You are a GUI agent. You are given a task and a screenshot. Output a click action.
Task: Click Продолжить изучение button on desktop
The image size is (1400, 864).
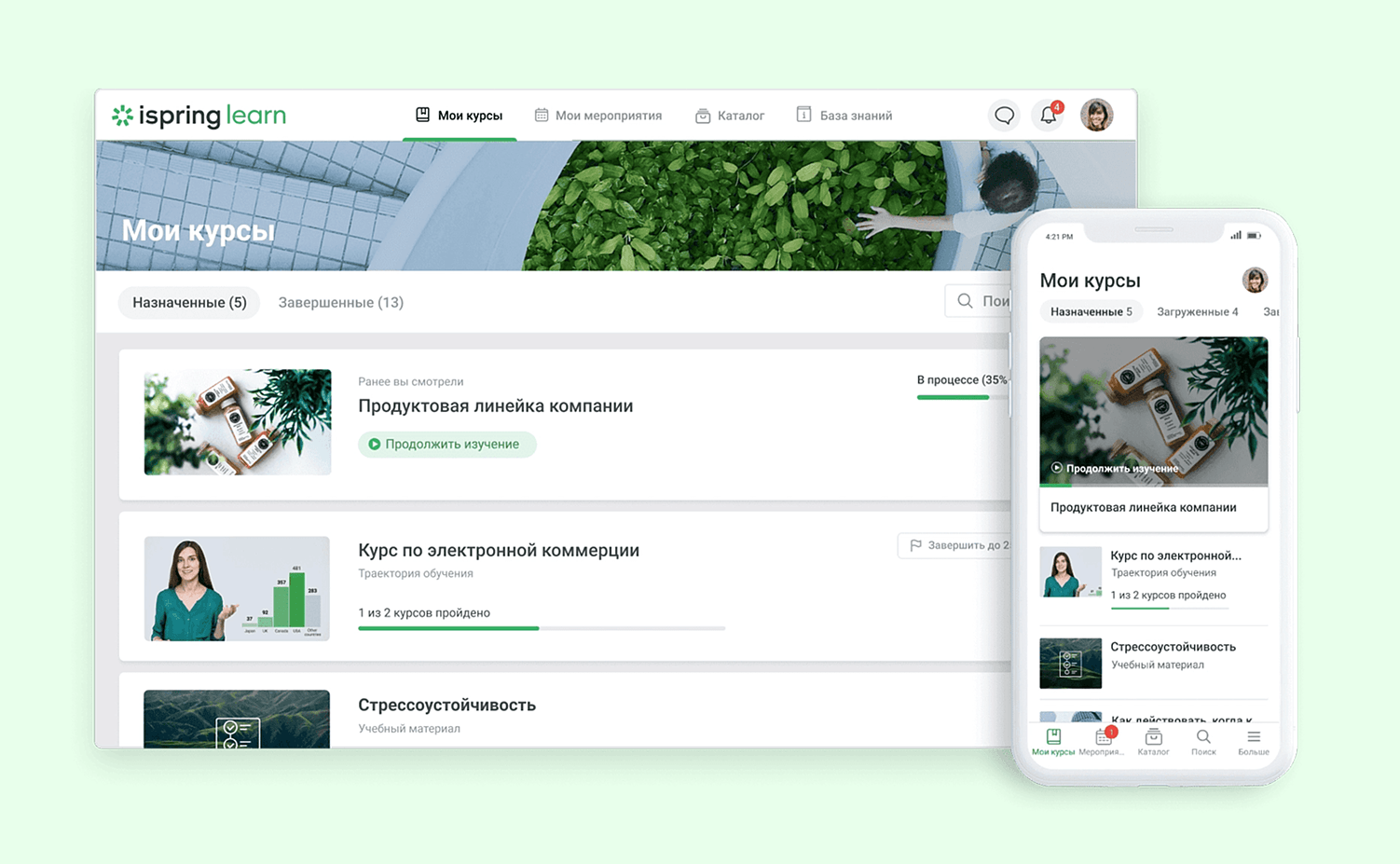point(446,445)
